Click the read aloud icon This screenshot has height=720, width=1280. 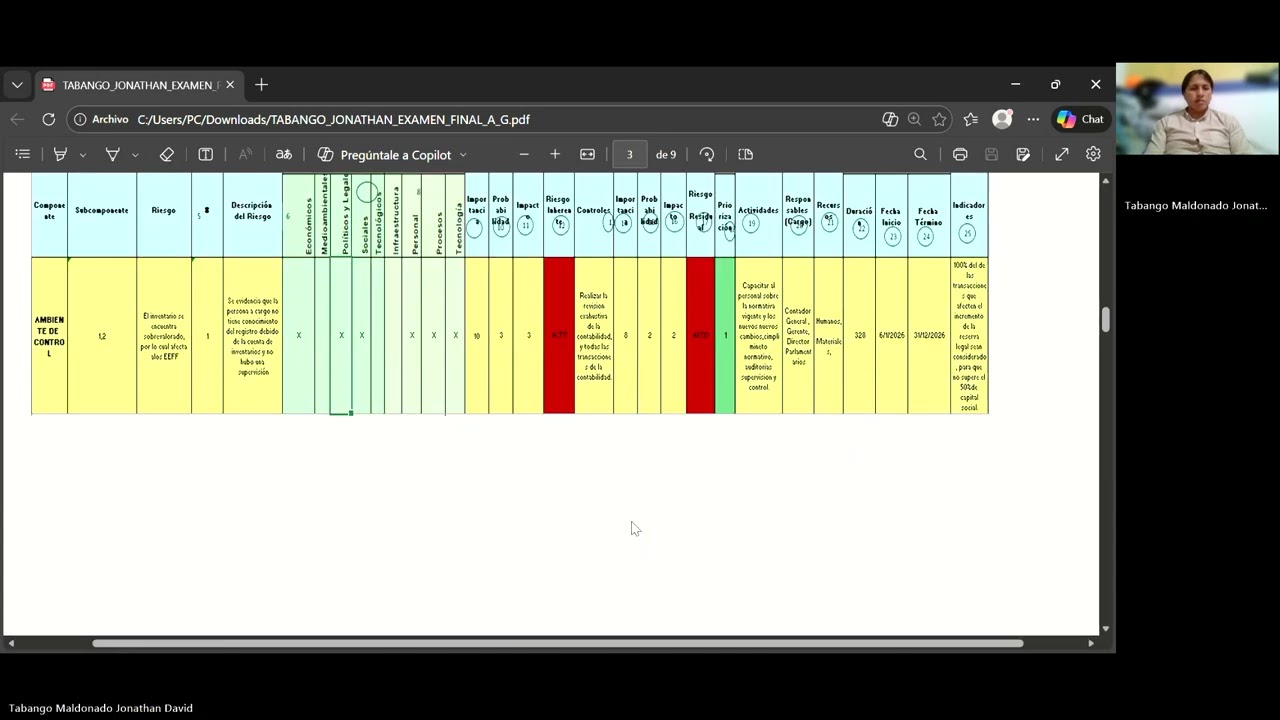coord(245,154)
